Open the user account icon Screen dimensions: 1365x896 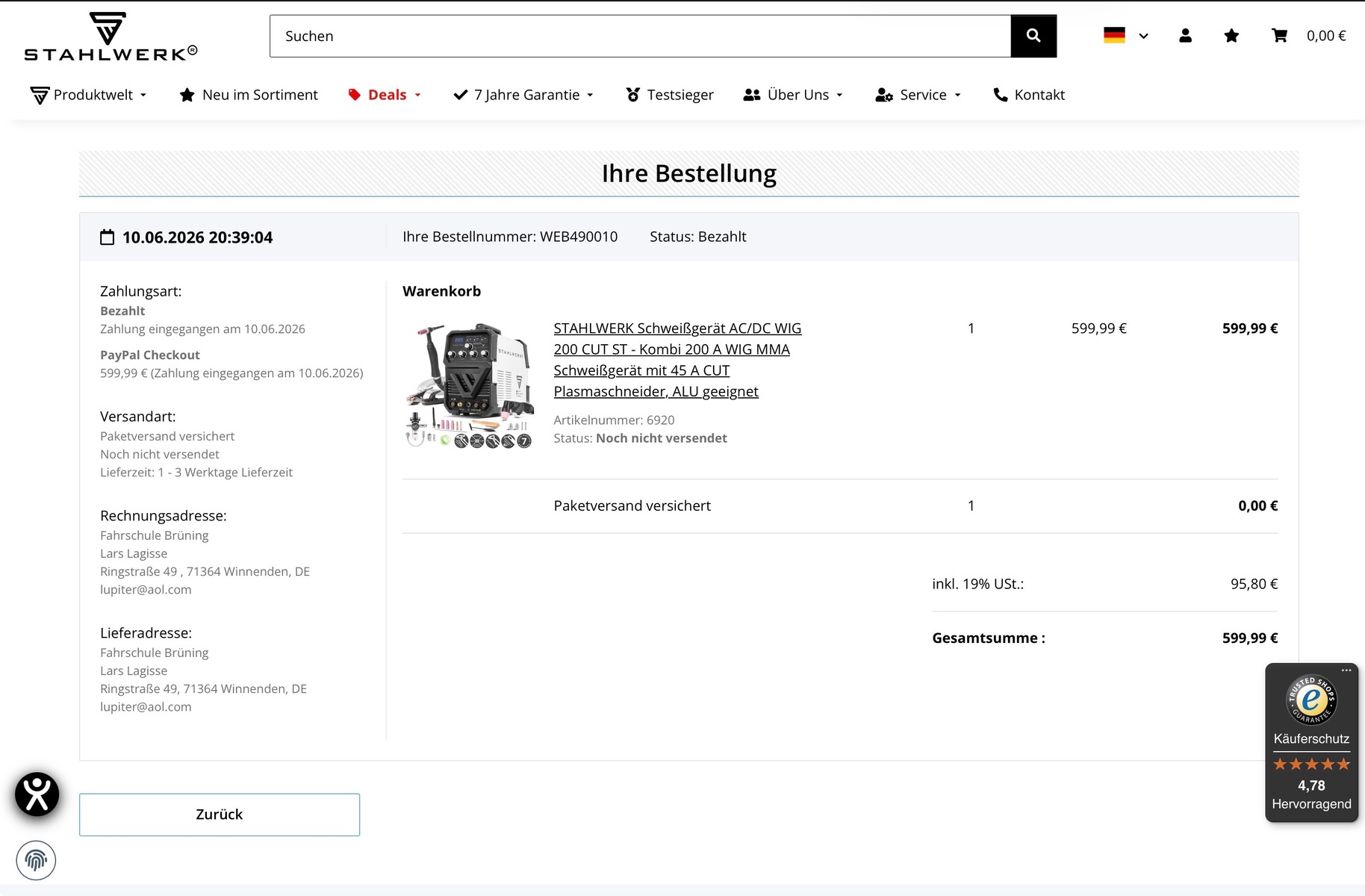[x=1185, y=36]
